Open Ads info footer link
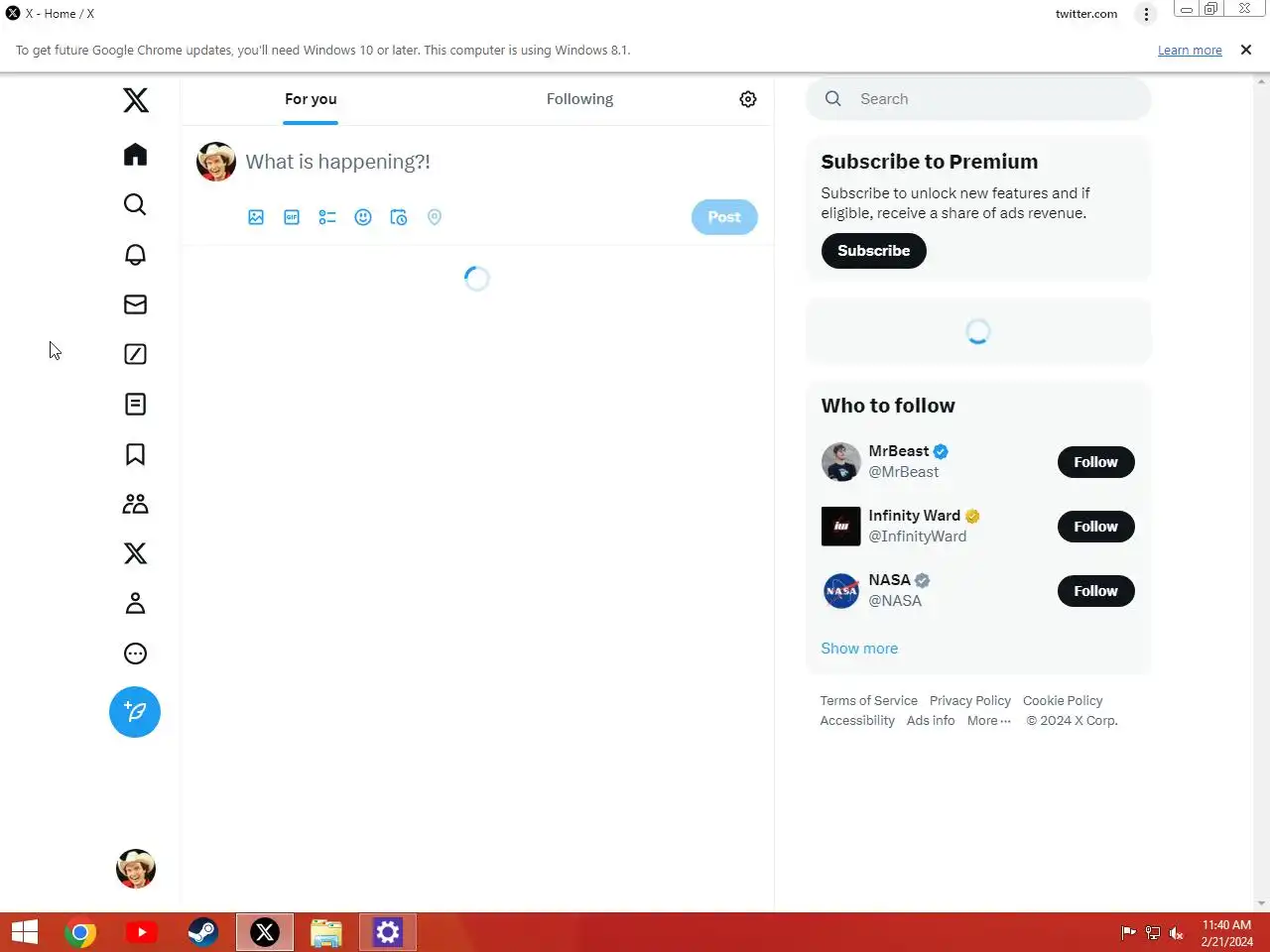1270x952 pixels. (x=931, y=721)
